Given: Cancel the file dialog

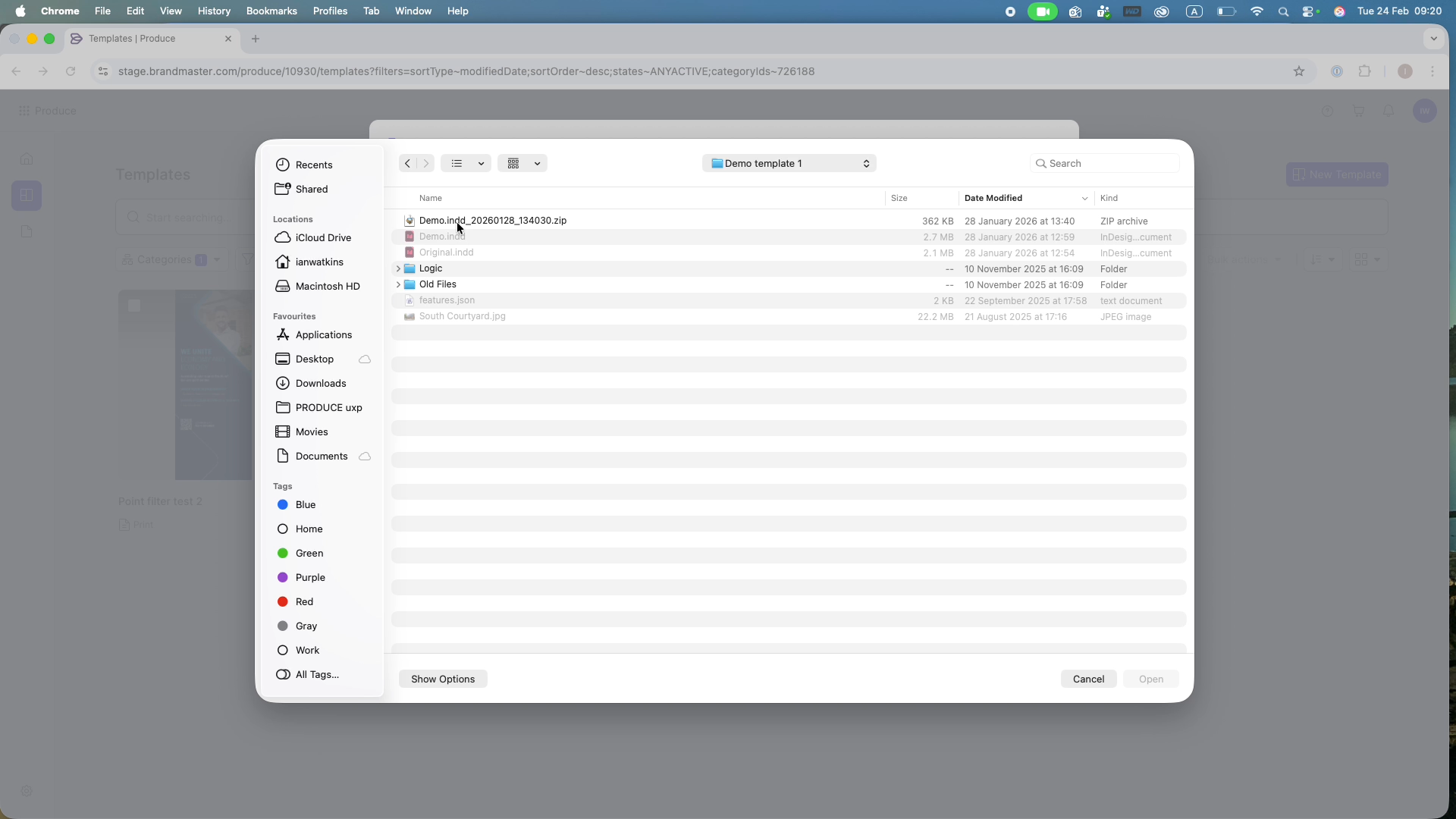Looking at the screenshot, I should point(1088,679).
